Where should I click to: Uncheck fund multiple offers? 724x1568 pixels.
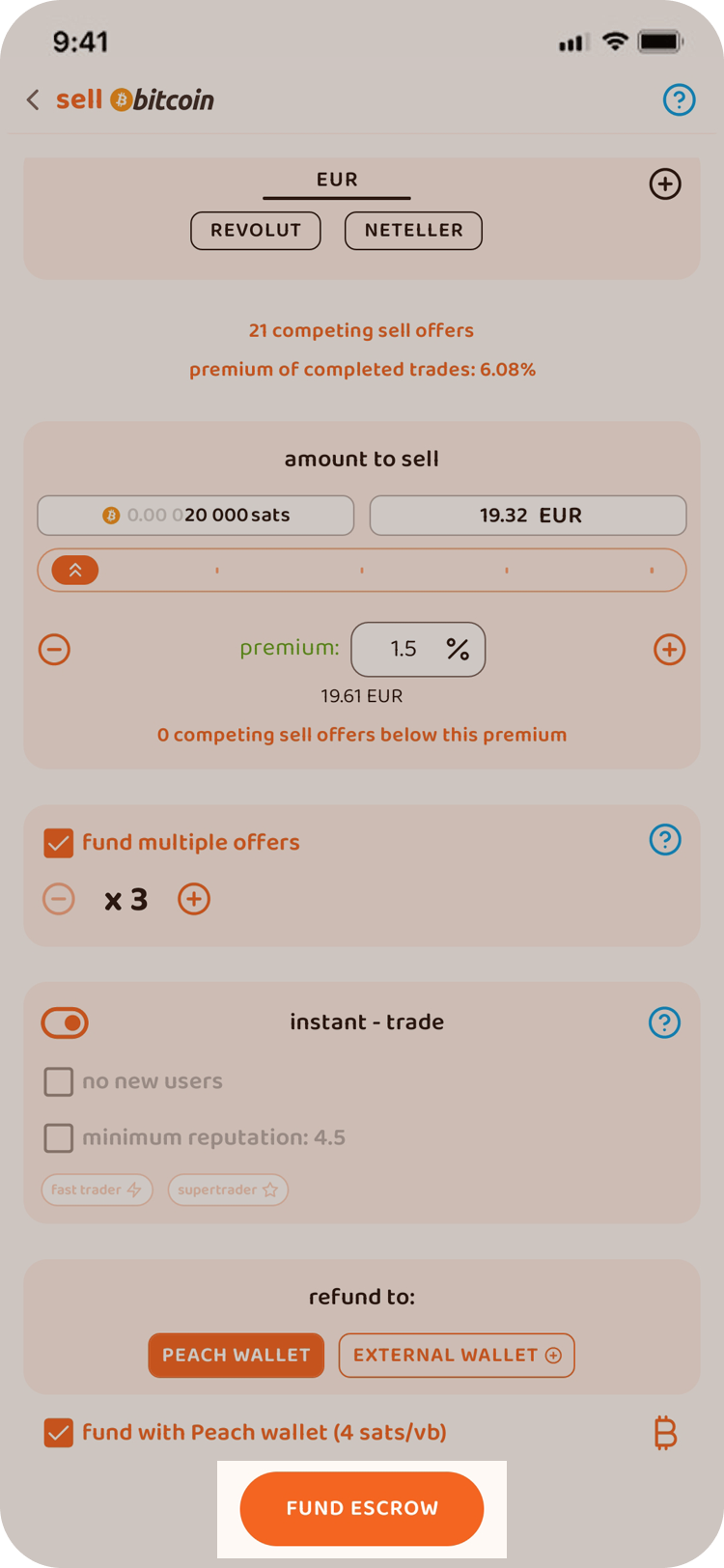coord(59,843)
